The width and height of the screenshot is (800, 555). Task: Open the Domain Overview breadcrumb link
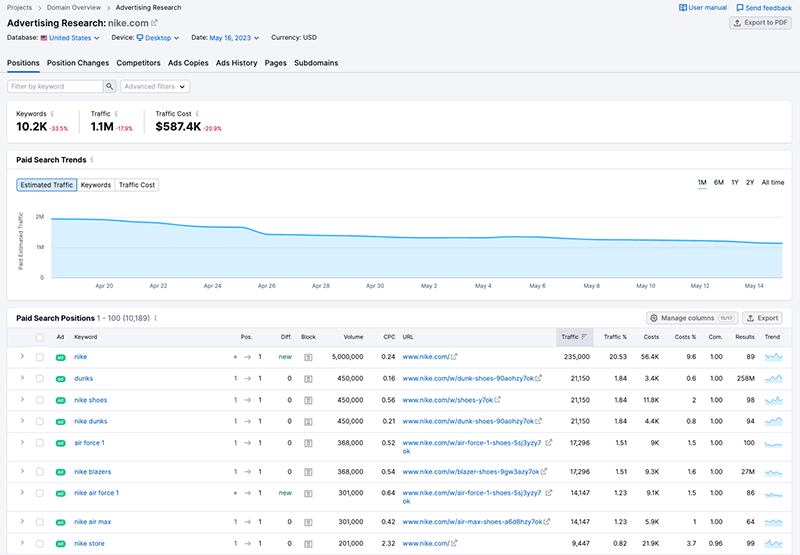click(74, 8)
